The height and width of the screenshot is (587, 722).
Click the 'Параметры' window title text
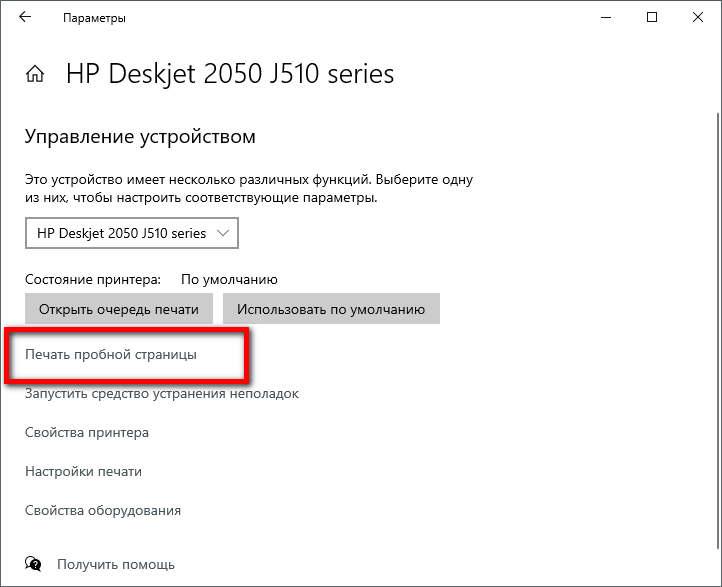(94, 18)
